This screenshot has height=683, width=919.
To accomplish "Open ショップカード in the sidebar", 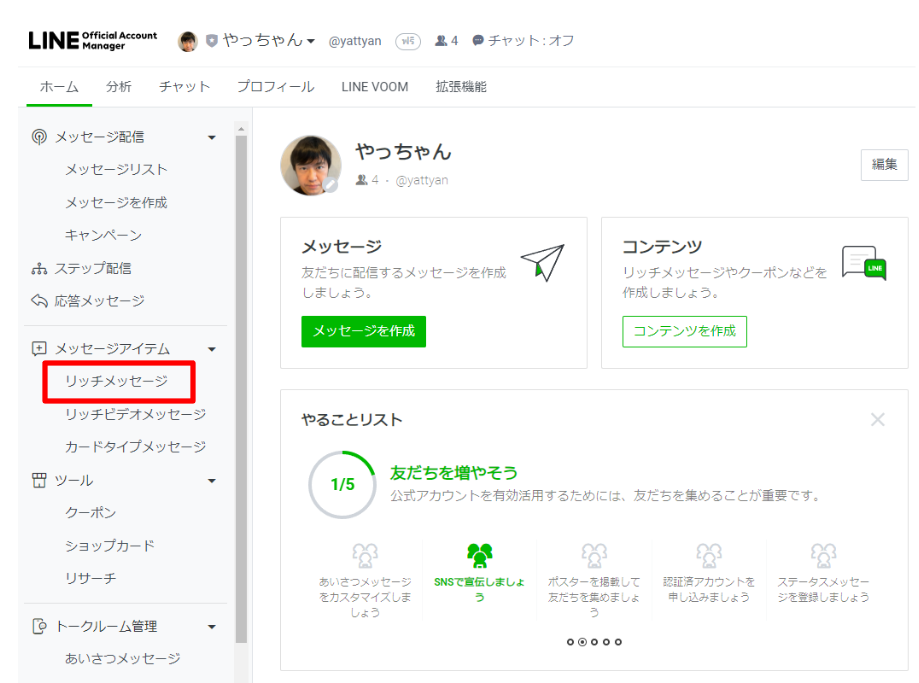I will click(110, 545).
